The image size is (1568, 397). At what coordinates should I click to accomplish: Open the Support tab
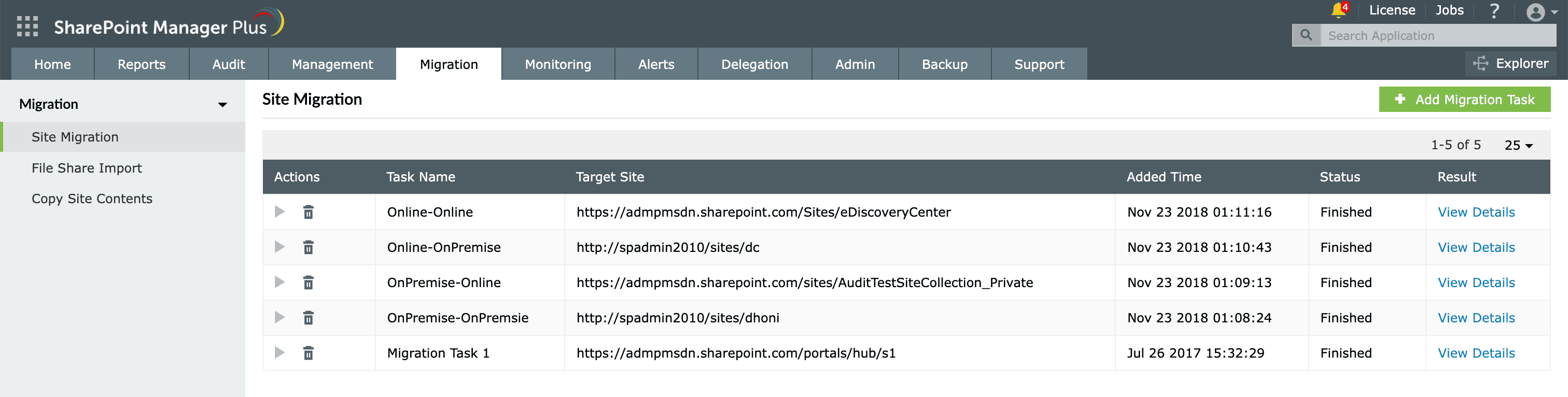pyautogui.click(x=1039, y=64)
